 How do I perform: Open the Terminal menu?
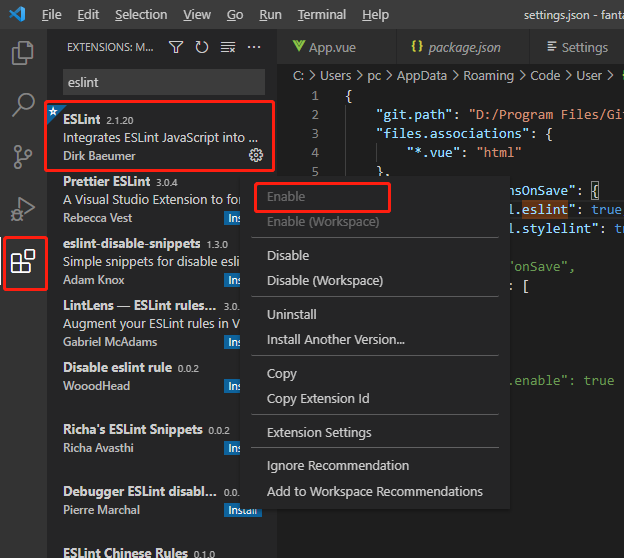[322, 15]
